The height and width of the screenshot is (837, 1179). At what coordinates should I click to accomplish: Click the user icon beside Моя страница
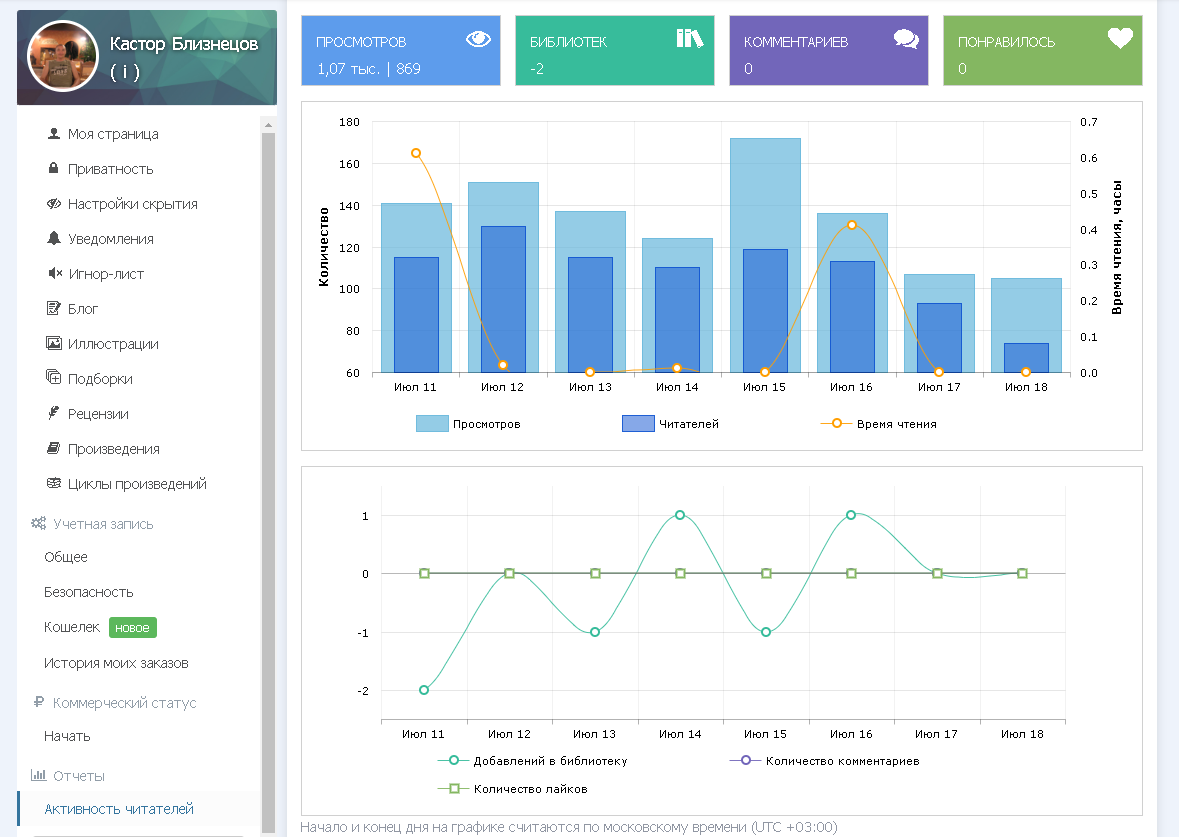point(54,134)
